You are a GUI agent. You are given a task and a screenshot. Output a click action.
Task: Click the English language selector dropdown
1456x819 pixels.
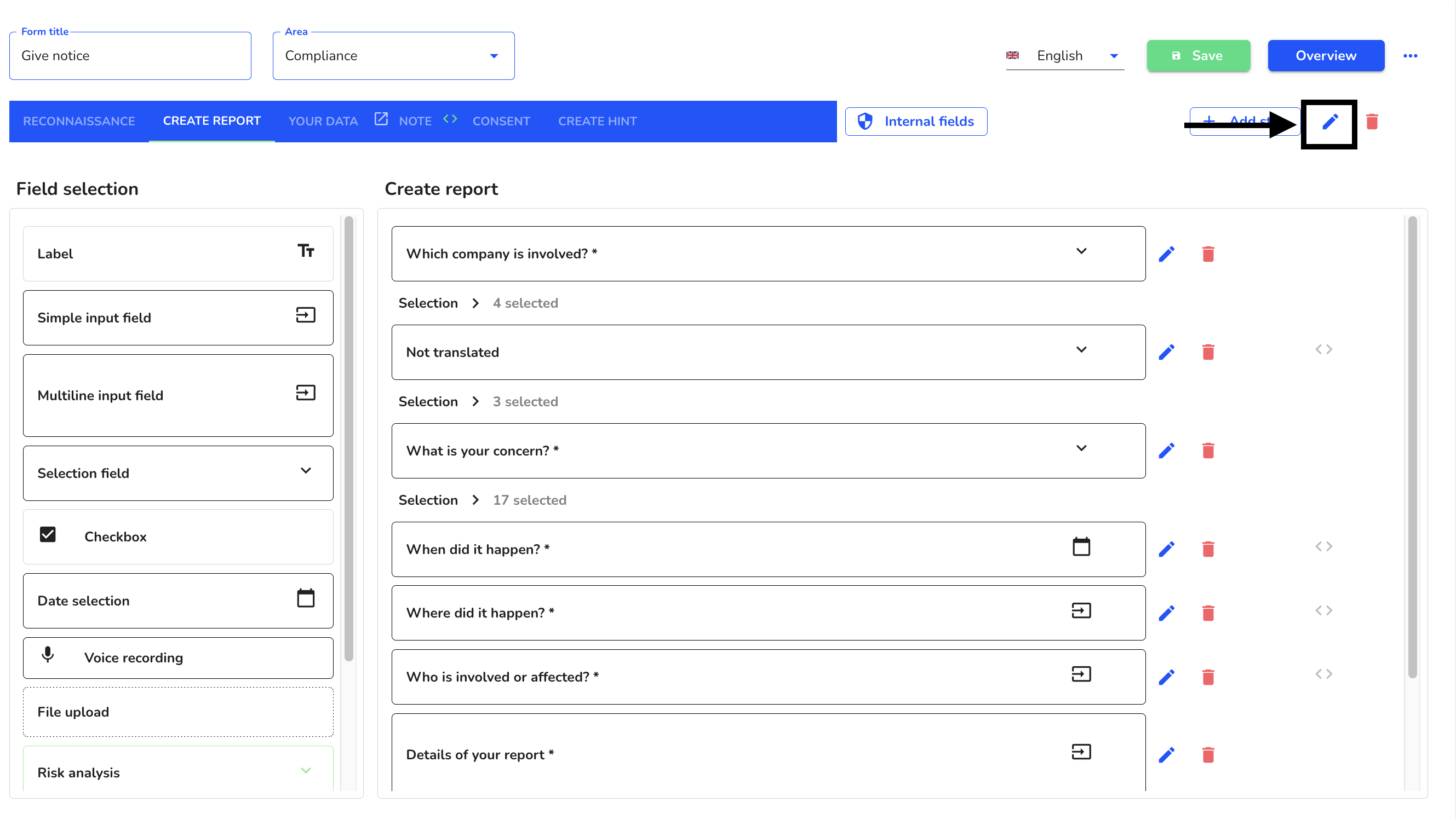tap(1063, 56)
